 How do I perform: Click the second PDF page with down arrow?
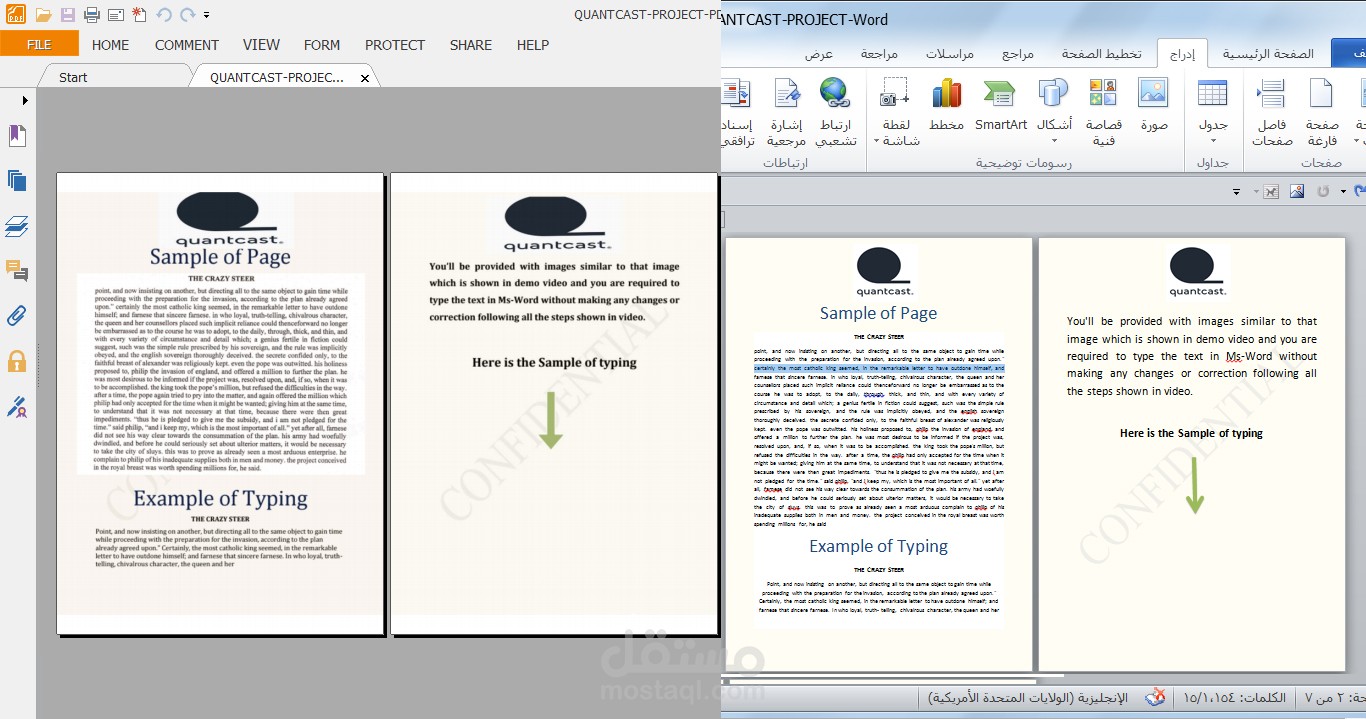554,404
